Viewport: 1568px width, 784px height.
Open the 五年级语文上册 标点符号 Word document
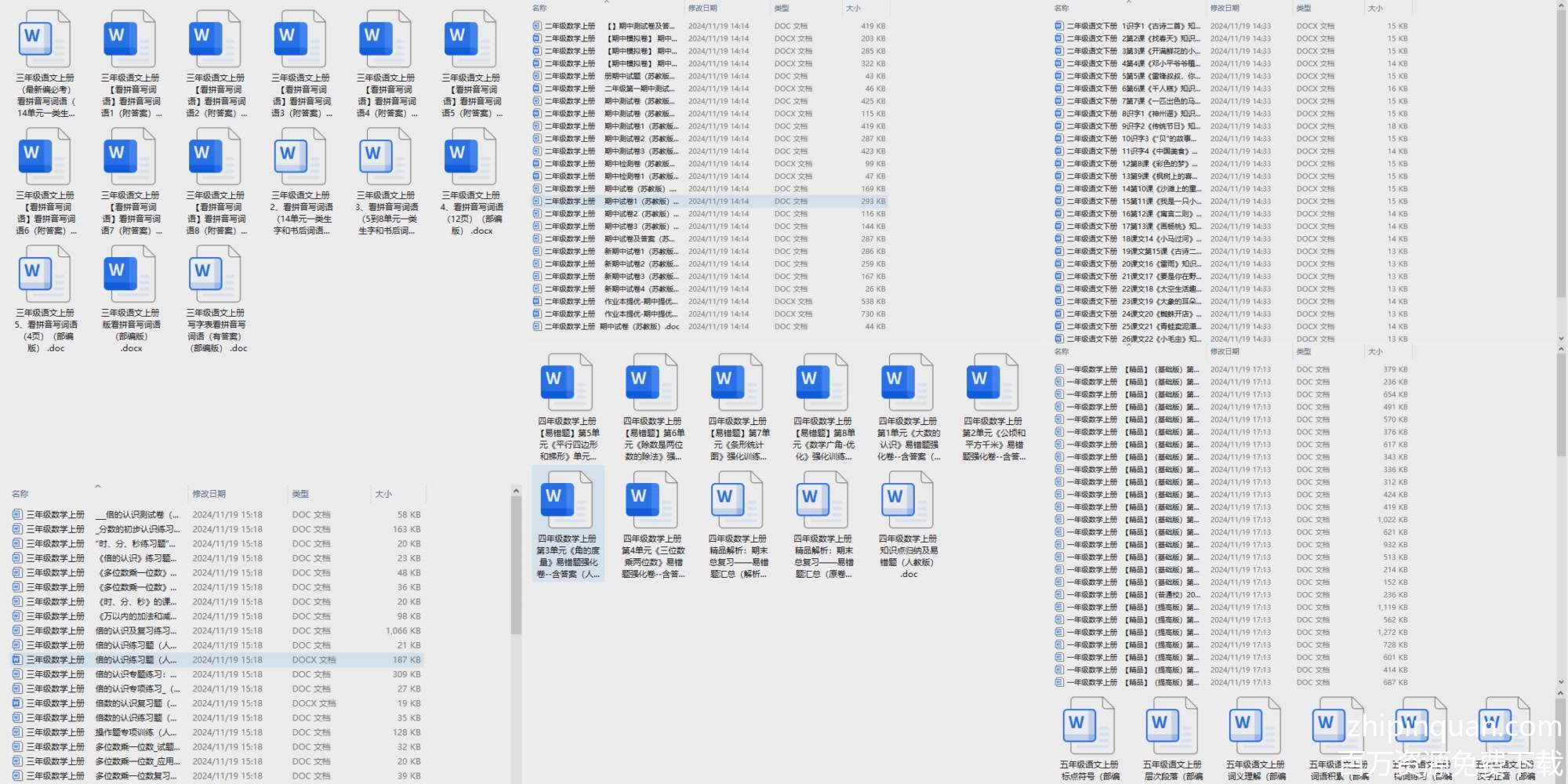(x=1089, y=726)
